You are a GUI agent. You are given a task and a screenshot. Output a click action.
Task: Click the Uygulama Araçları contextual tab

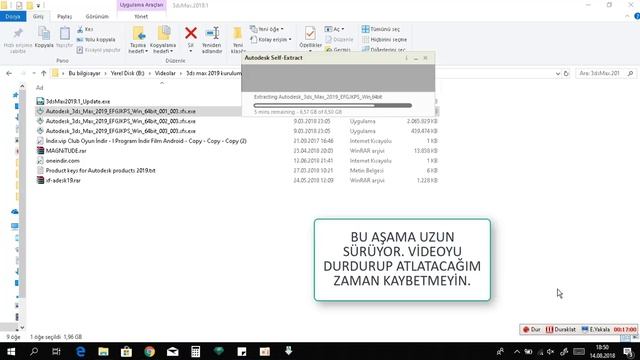(142, 5)
